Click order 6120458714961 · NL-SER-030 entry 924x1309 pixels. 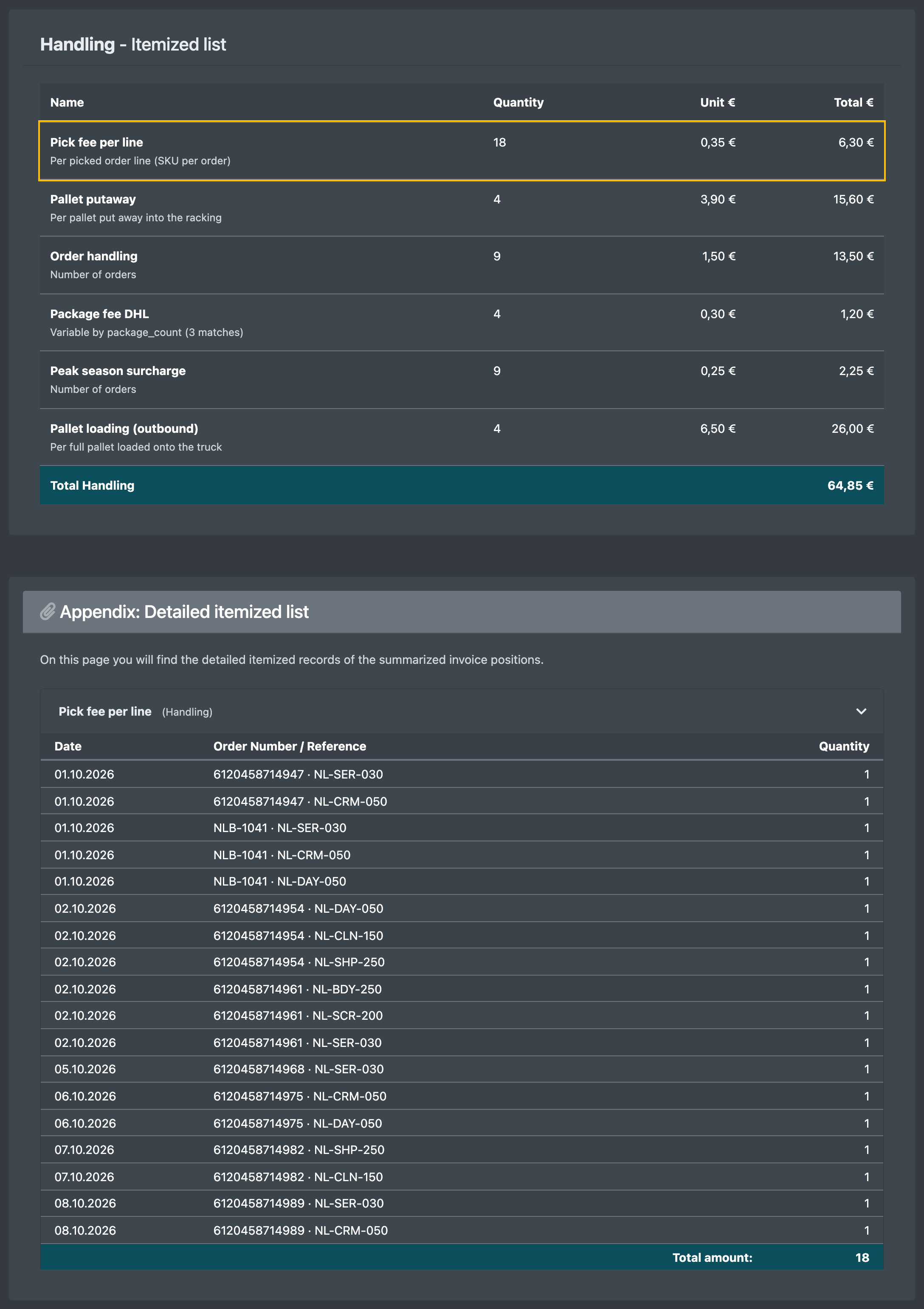click(x=297, y=1043)
